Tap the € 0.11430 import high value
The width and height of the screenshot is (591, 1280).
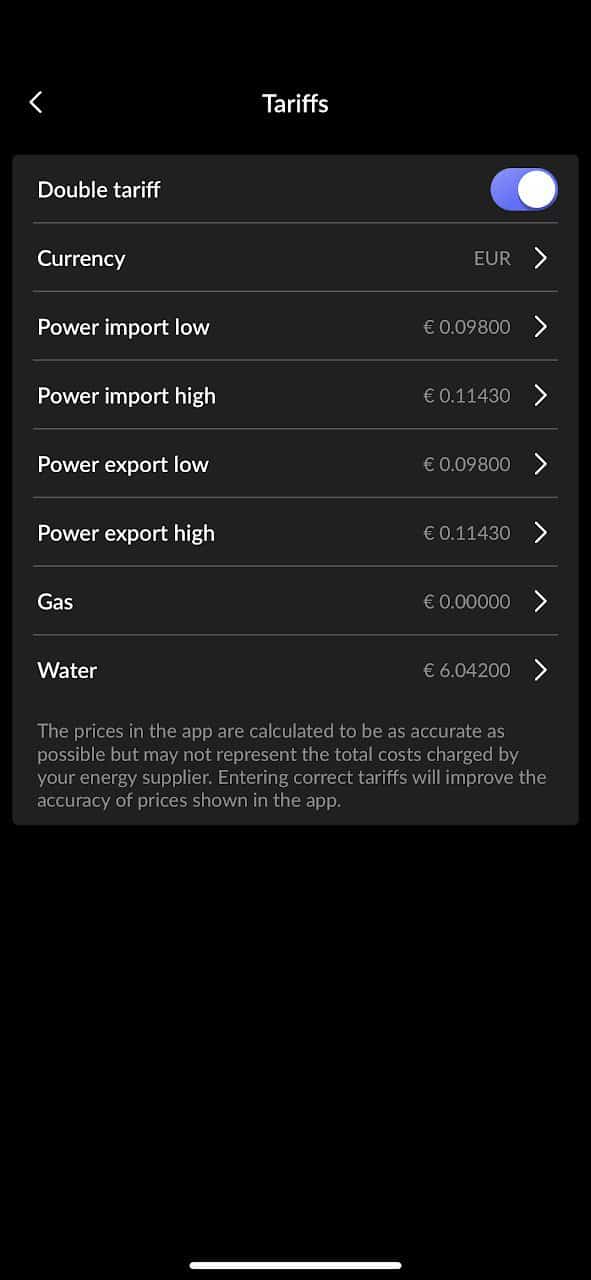pyautogui.click(x=466, y=395)
